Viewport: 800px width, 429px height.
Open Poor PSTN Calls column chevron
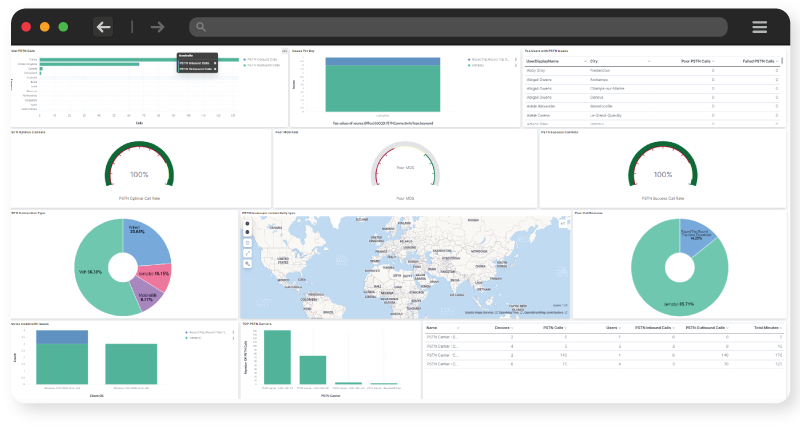(713, 61)
